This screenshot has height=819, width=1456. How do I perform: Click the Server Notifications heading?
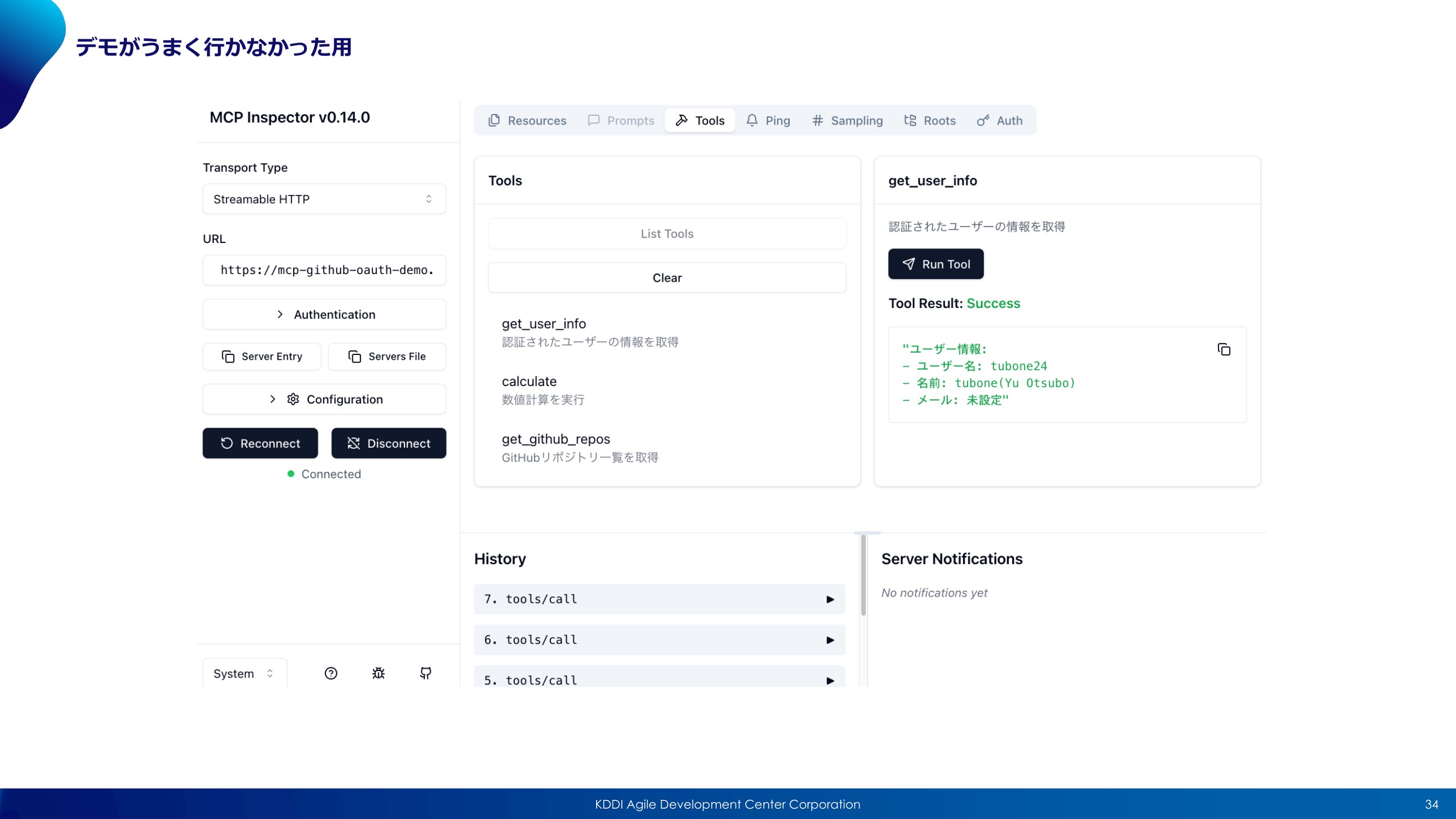952,559
